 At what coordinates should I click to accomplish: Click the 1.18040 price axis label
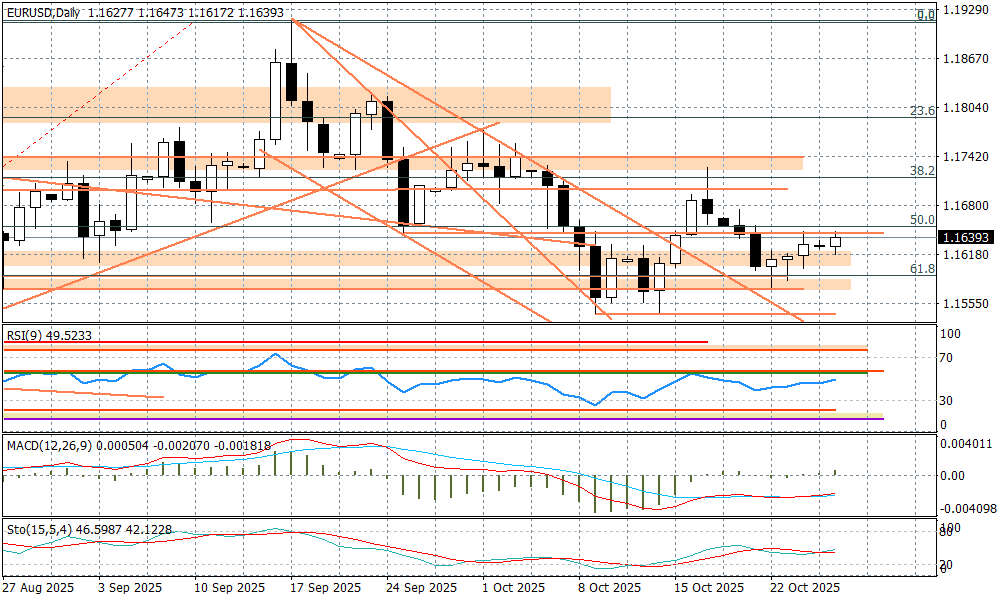click(967, 108)
